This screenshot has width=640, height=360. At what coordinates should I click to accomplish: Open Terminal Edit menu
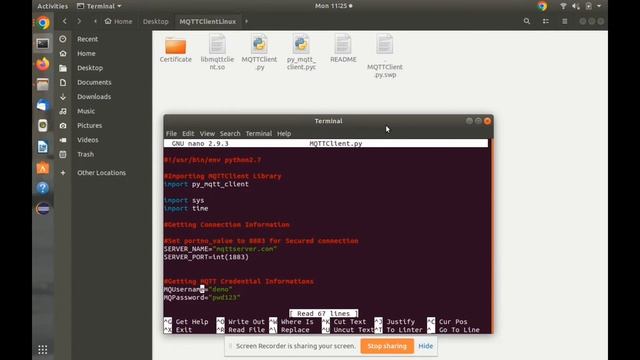188,133
